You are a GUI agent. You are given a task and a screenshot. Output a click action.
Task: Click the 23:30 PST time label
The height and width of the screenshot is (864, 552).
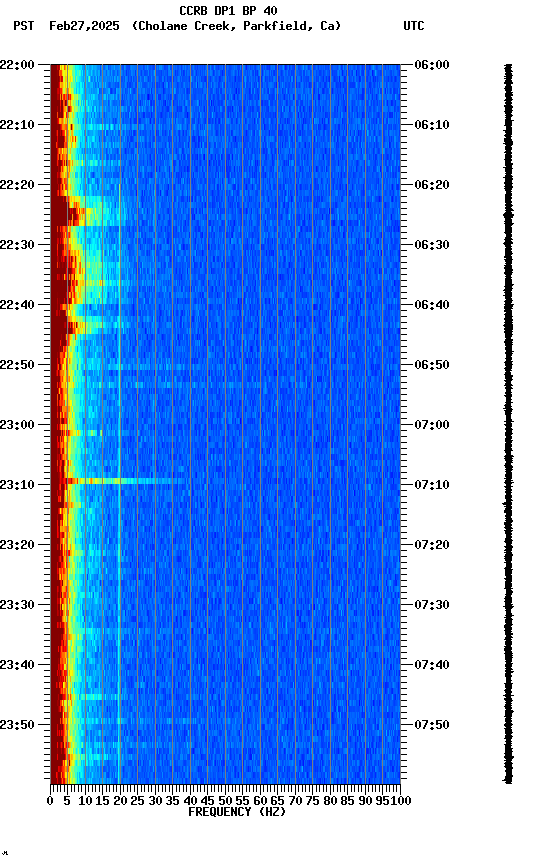pos(17,605)
